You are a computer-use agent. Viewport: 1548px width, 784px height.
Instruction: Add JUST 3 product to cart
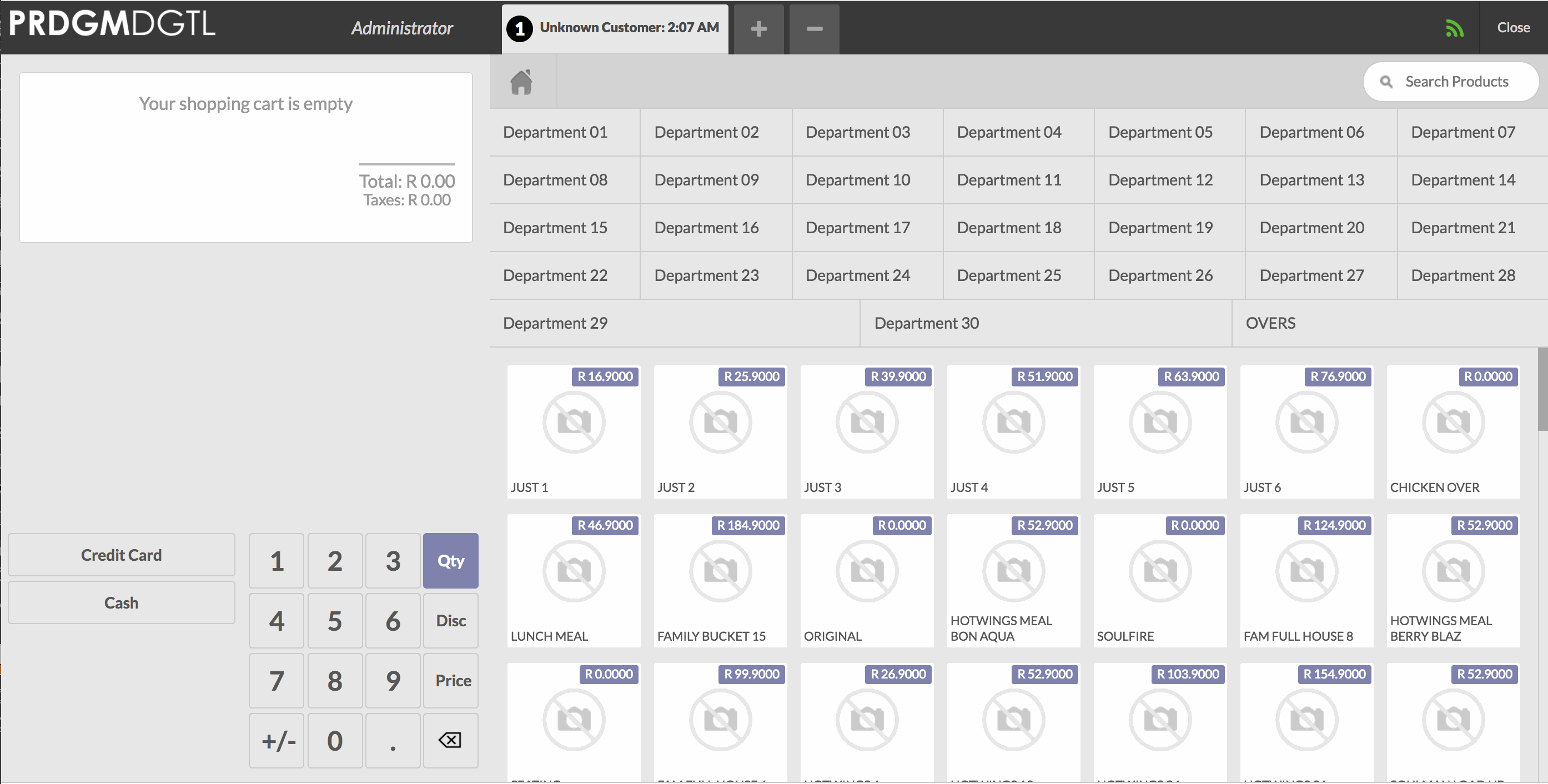click(867, 431)
